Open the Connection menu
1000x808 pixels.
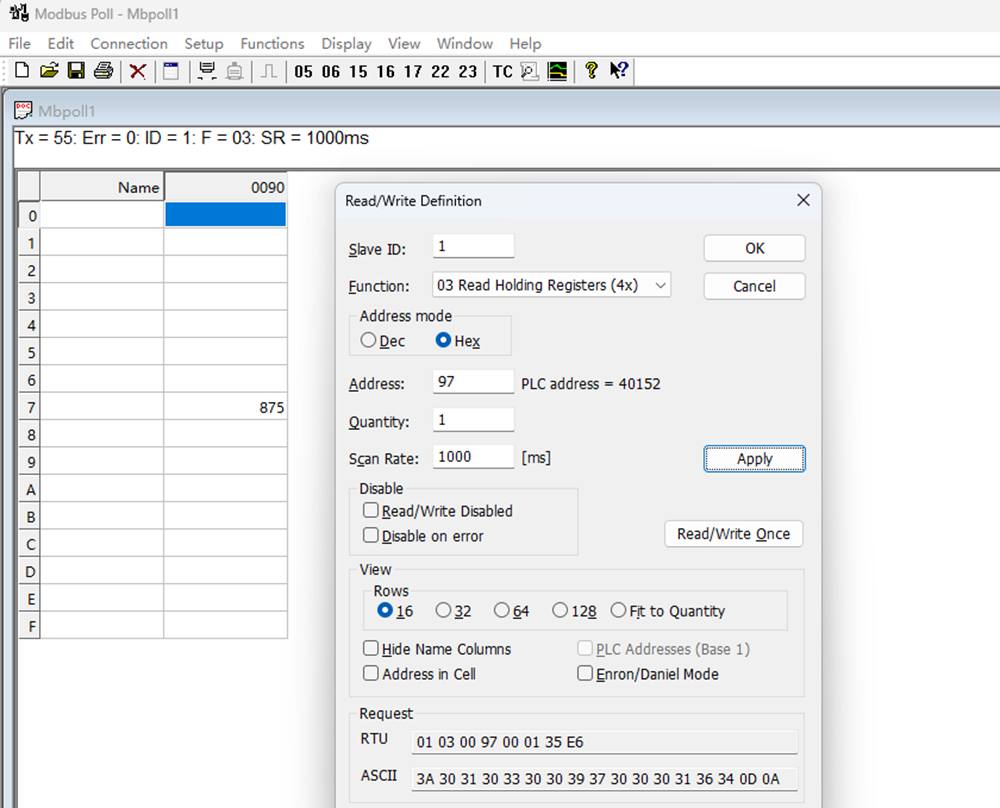[x=129, y=43]
